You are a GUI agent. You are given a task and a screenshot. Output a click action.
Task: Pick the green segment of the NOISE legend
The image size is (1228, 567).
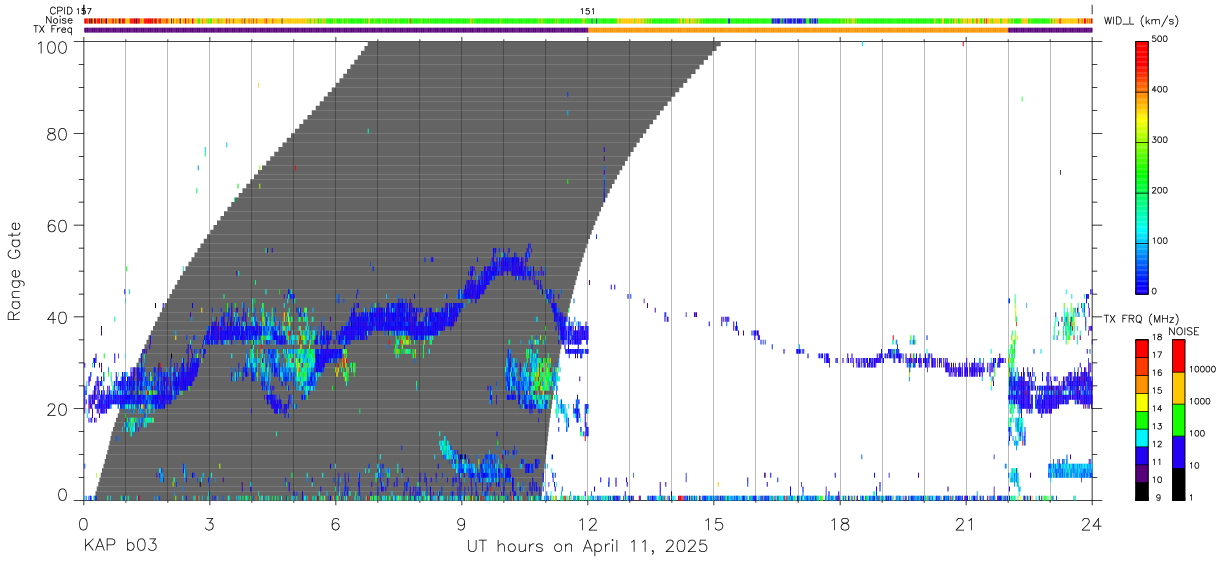[1178, 419]
